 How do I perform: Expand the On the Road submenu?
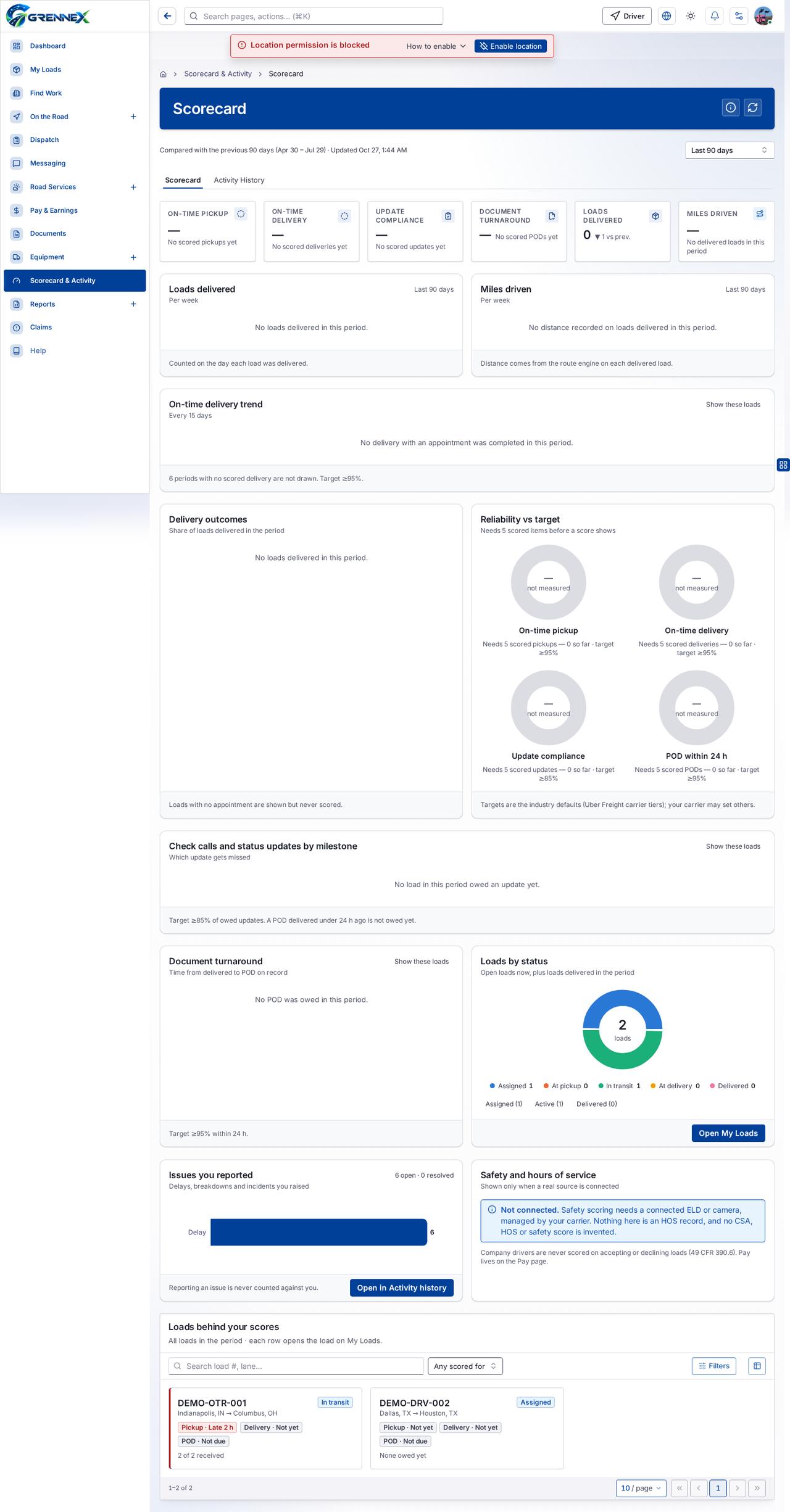pyautogui.click(x=133, y=117)
